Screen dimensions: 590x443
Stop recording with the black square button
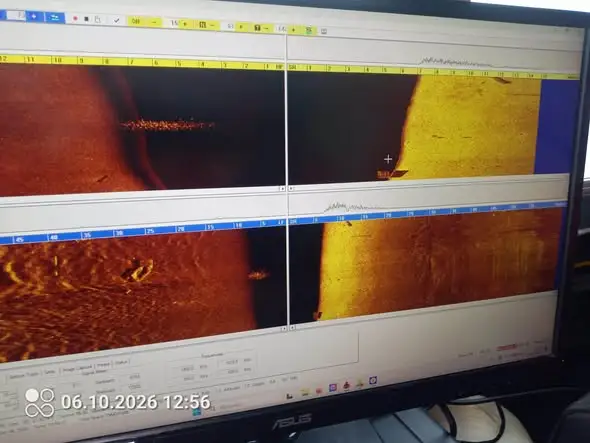(x=86, y=19)
